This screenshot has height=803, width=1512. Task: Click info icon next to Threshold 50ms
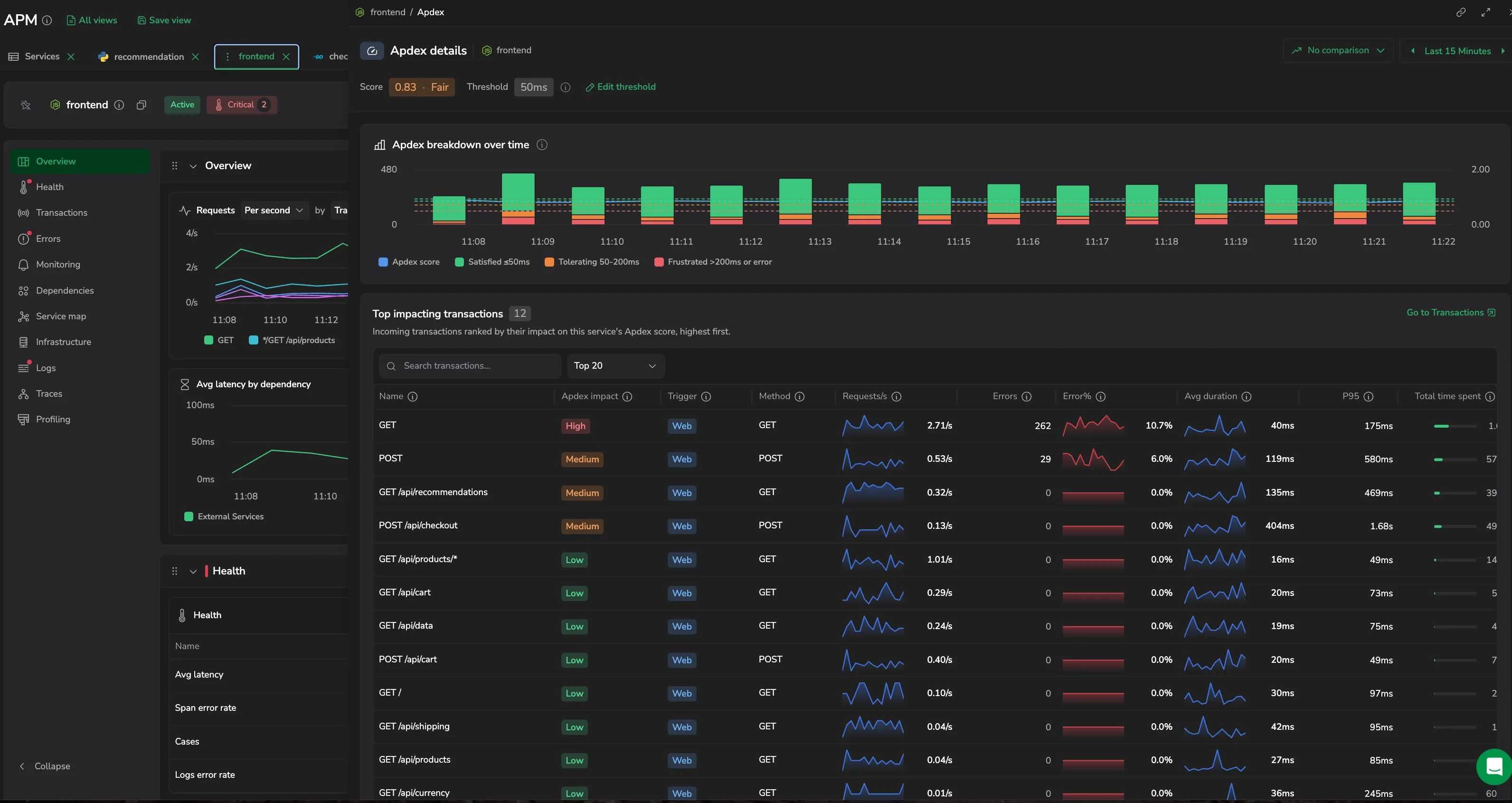pos(565,87)
